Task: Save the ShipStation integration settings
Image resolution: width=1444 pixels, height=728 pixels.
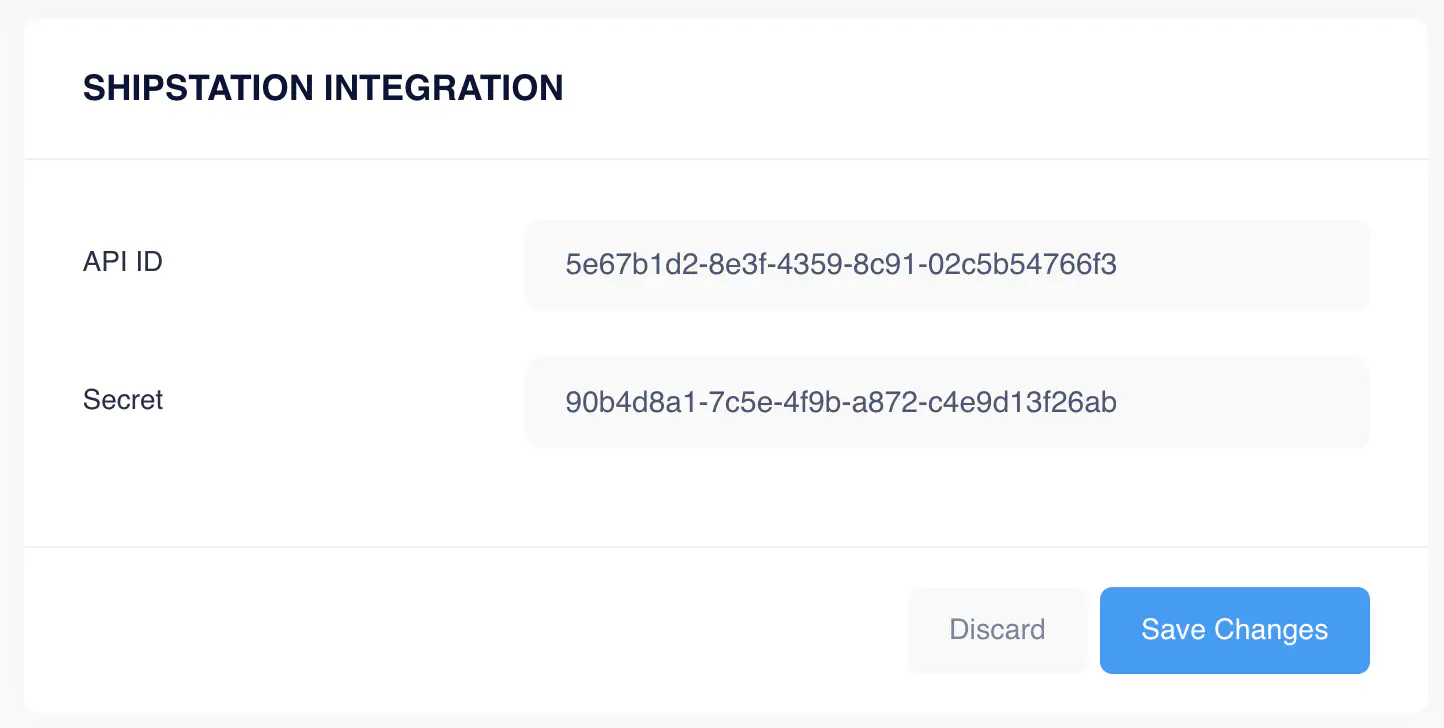Action: [1234, 630]
